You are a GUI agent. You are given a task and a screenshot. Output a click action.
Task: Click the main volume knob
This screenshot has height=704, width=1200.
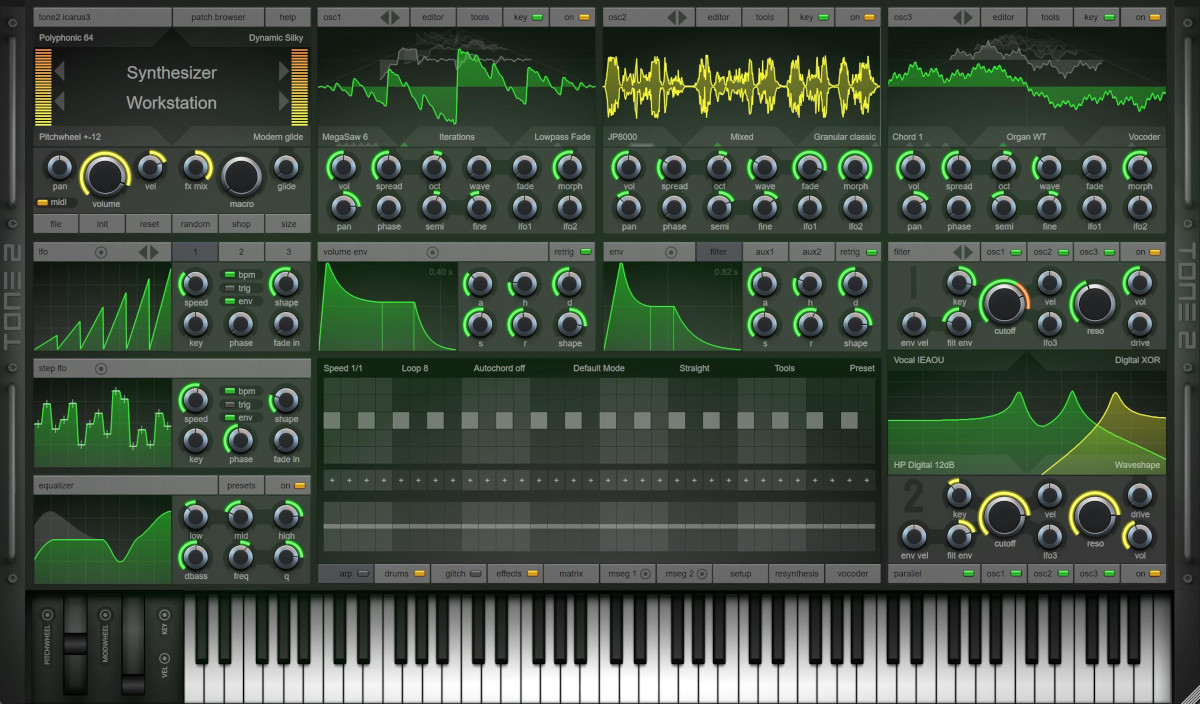click(x=104, y=176)
